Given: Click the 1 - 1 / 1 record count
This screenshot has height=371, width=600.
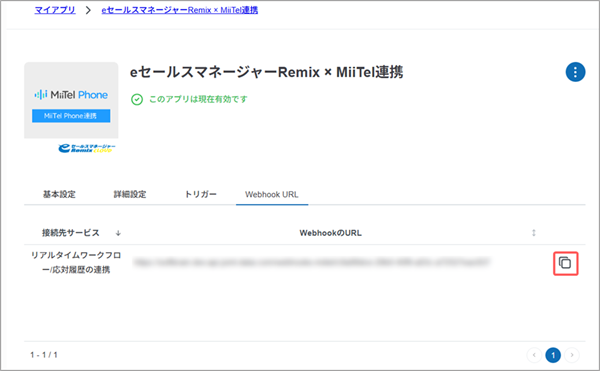Looking at the screenshot, I should (44, 355).
